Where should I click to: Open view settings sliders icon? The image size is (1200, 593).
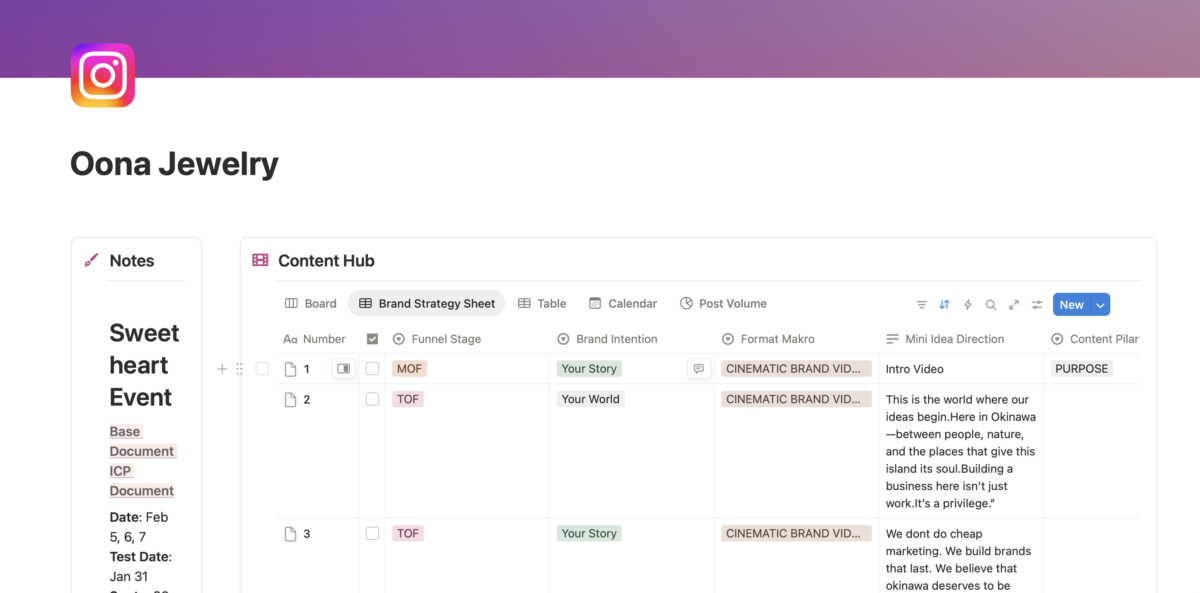(x=1037, y=305)
